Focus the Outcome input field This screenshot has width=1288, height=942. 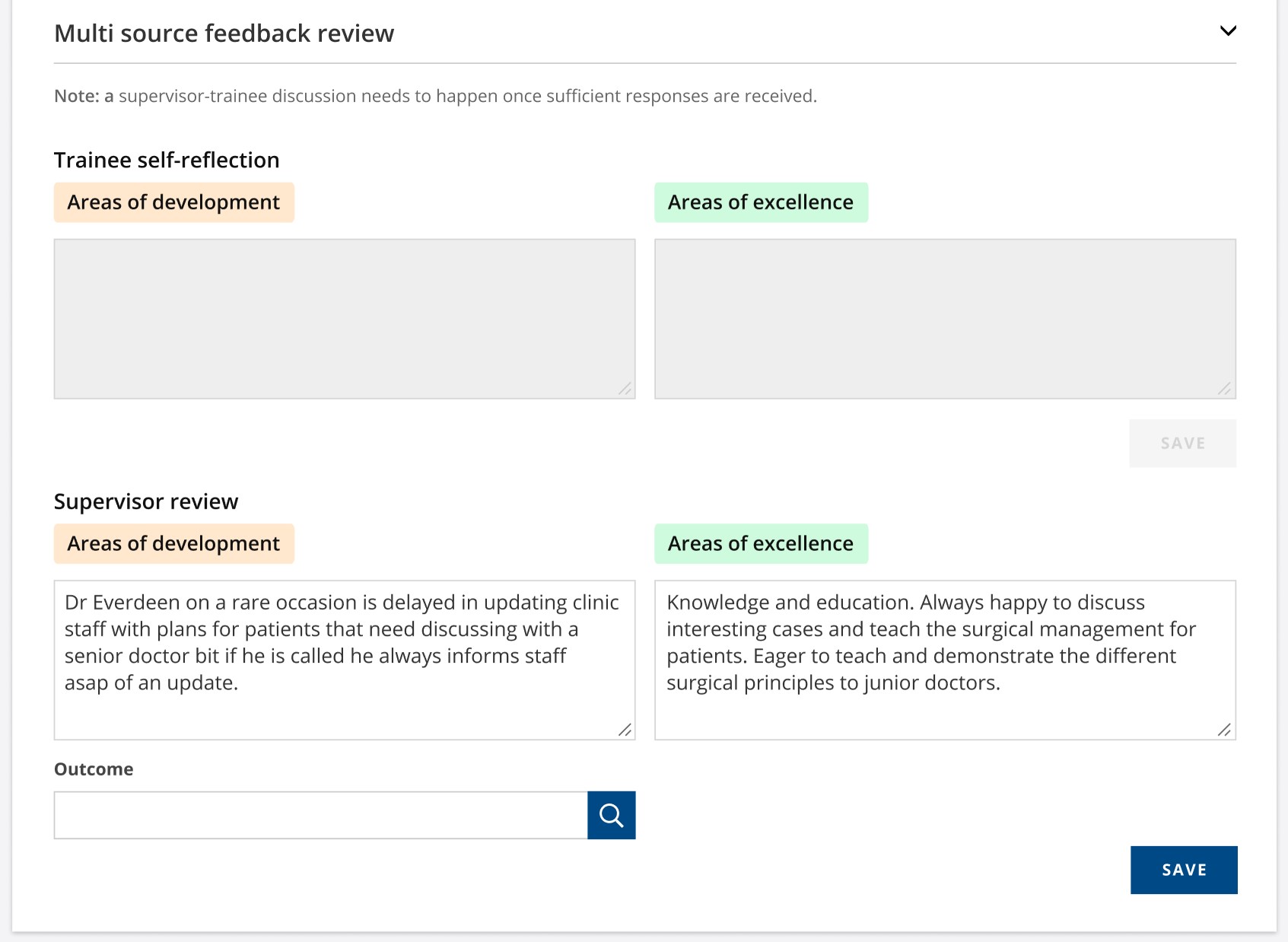tap(321, 816)
